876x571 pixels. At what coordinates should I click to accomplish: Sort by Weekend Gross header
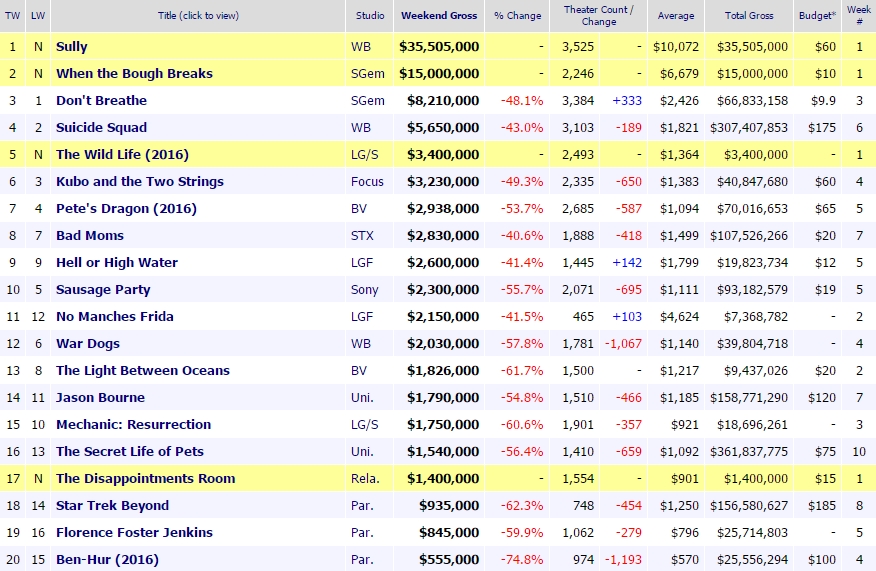tap(439, 16)
